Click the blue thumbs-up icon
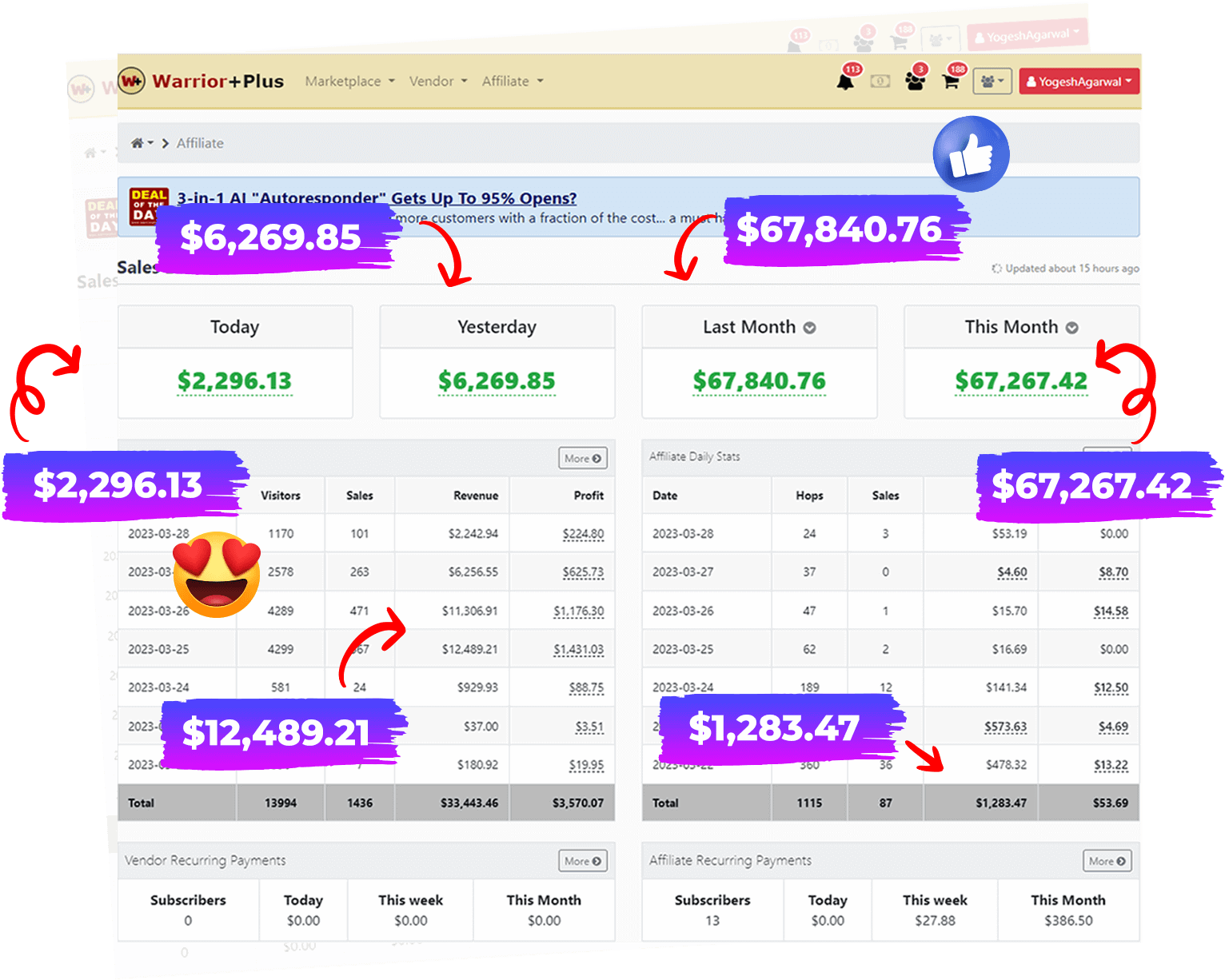This screenshot has height=980, width=1225. click(971, 154)
